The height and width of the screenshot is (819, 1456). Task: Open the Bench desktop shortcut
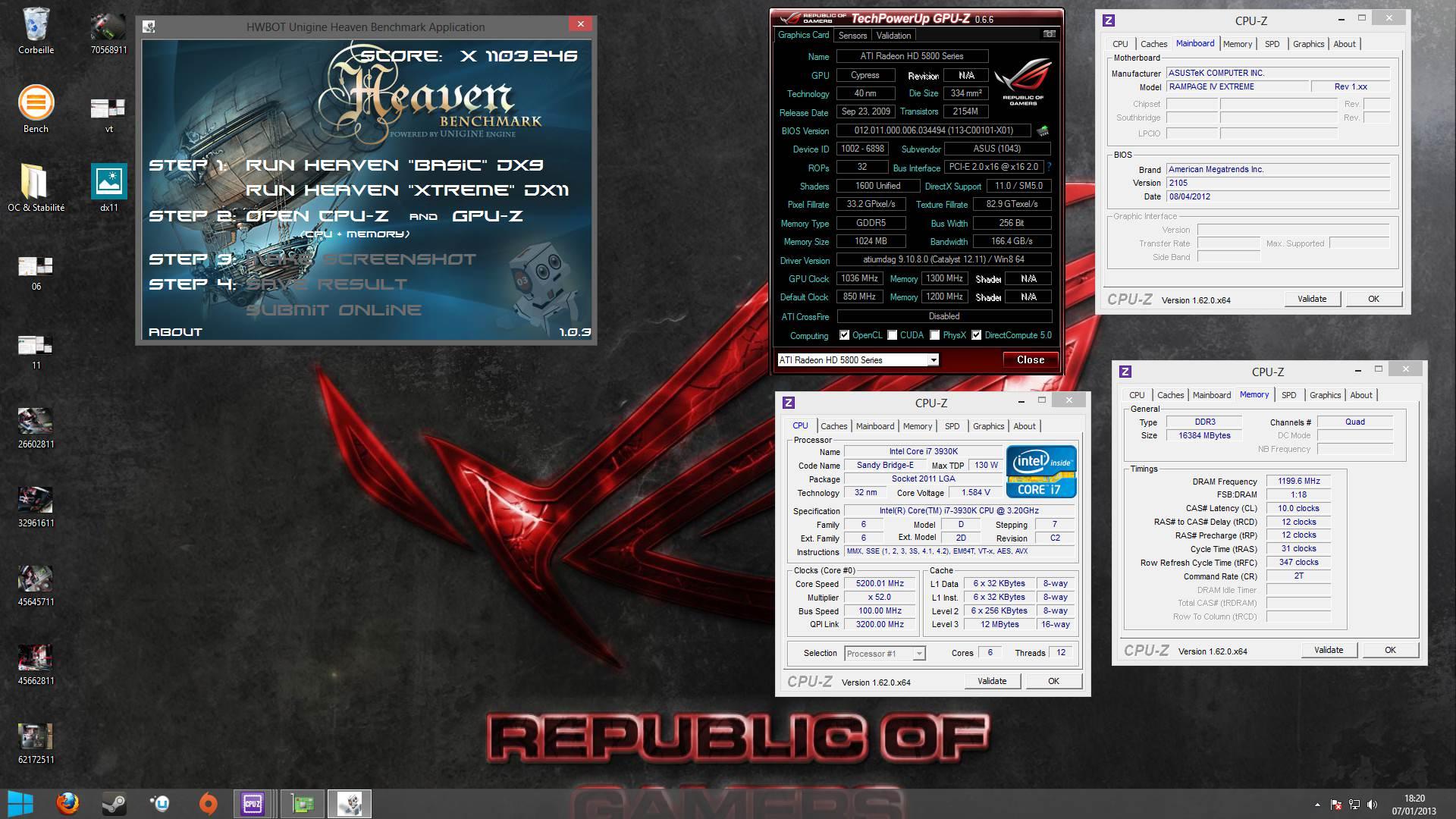(36, 110)
